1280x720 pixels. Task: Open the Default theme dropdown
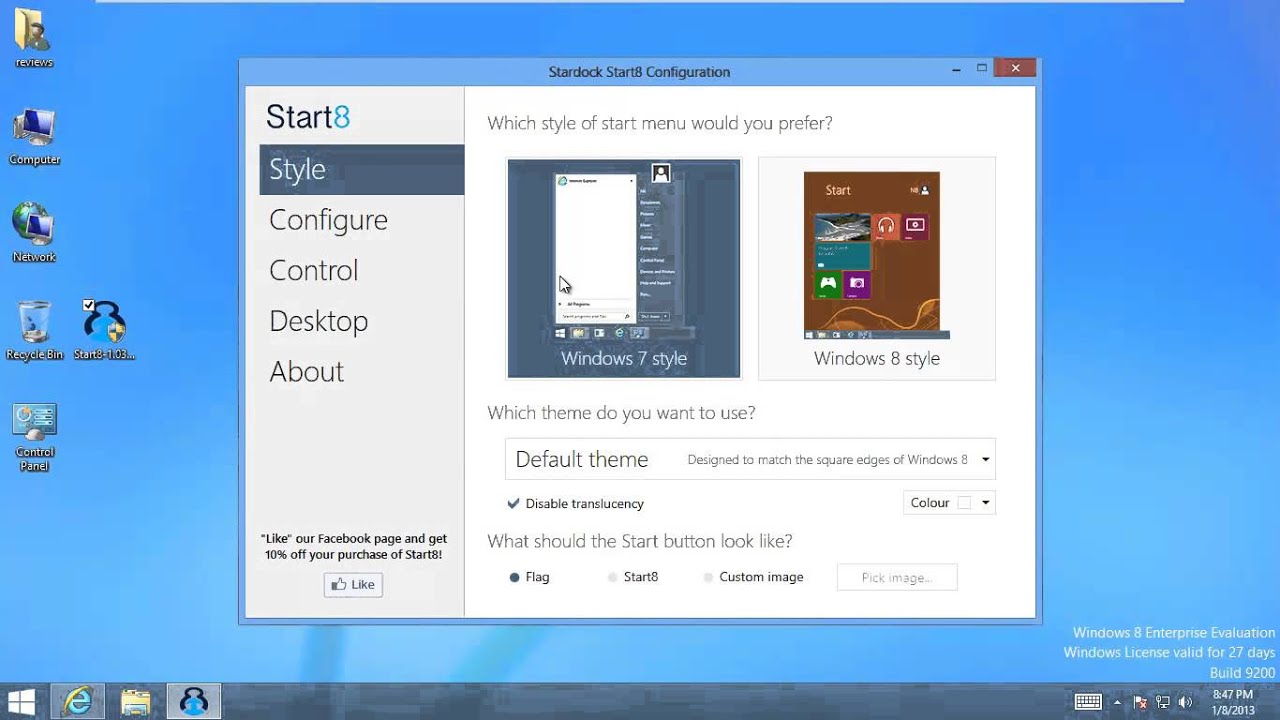click(x=750, y=459)
